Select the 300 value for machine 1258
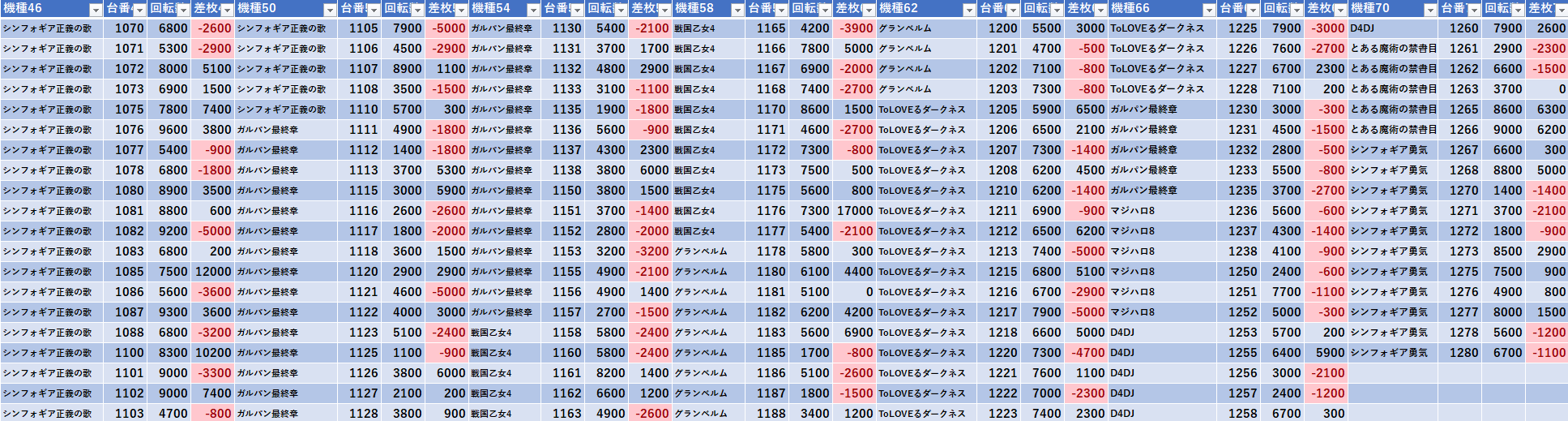Viewport: 1568px width, 421px height. (1327, 413)
